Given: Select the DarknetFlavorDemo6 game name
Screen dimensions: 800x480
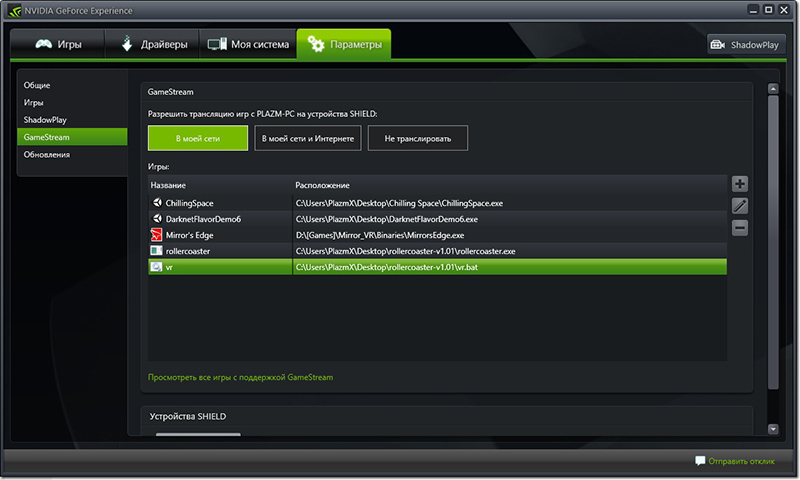Looking at the screenshot, I should click(x=203, y=219).
